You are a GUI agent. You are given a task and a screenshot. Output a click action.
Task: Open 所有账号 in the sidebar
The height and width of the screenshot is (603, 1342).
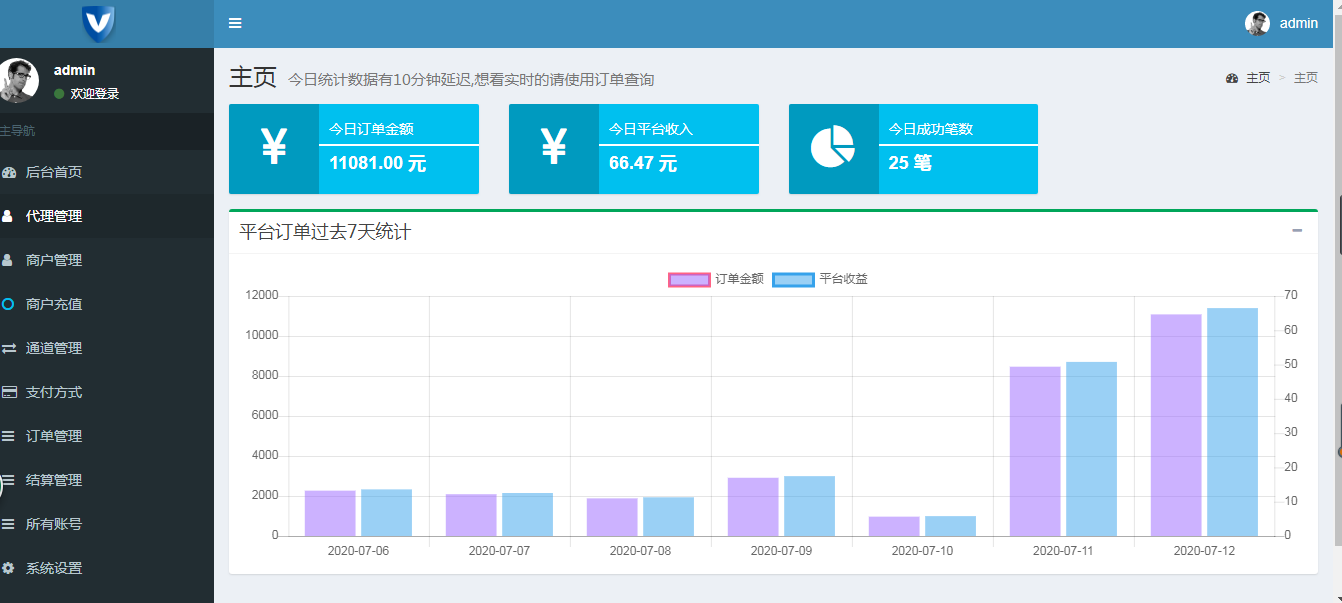(54, 524)
